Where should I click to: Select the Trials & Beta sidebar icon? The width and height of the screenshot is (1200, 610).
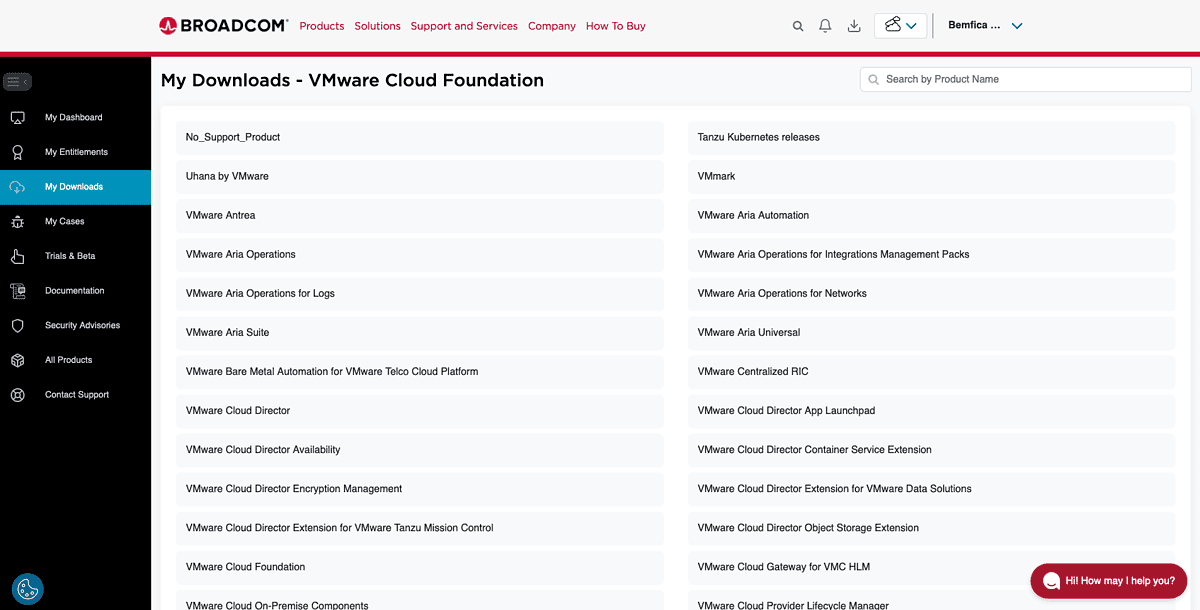click(16, 255)
